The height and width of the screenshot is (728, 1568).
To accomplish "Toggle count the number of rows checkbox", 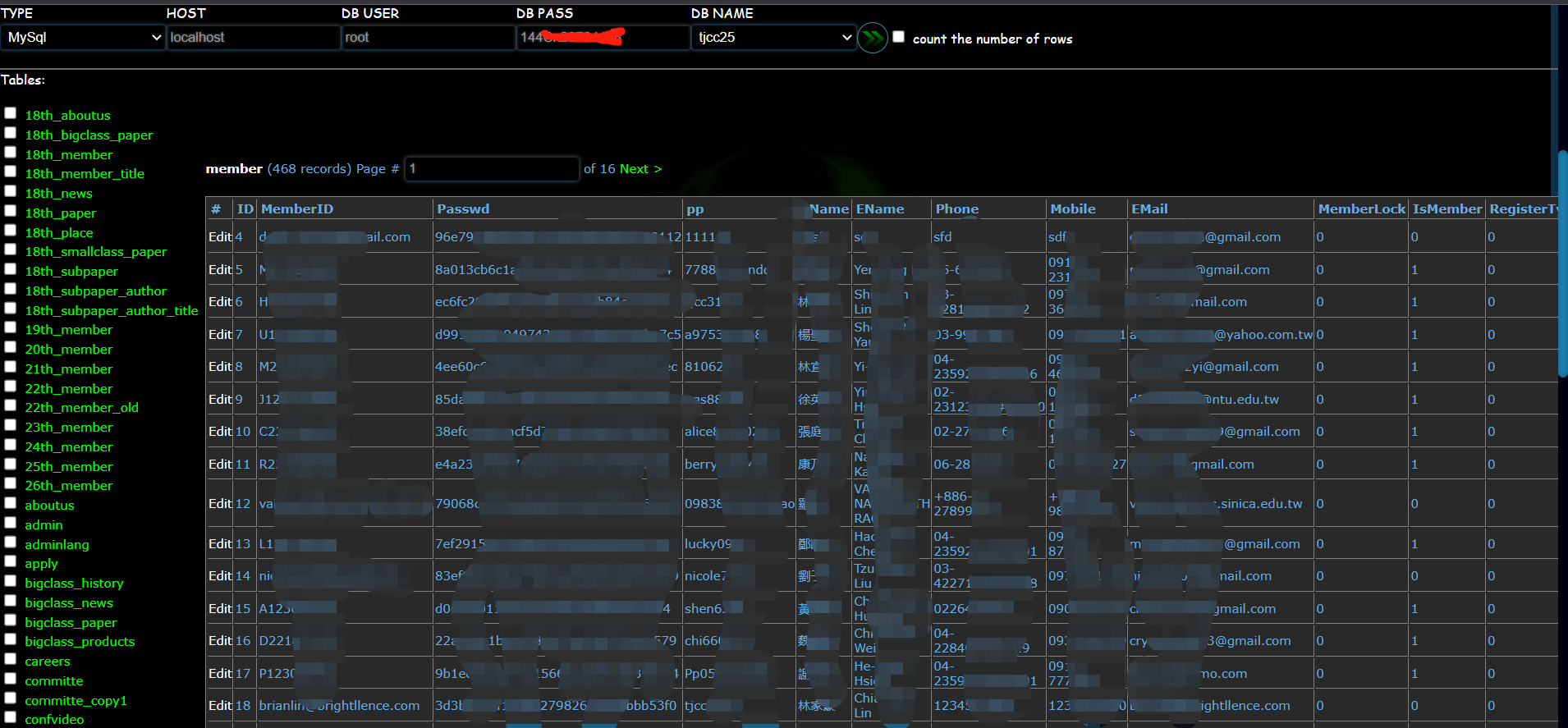I will (899, 37).
